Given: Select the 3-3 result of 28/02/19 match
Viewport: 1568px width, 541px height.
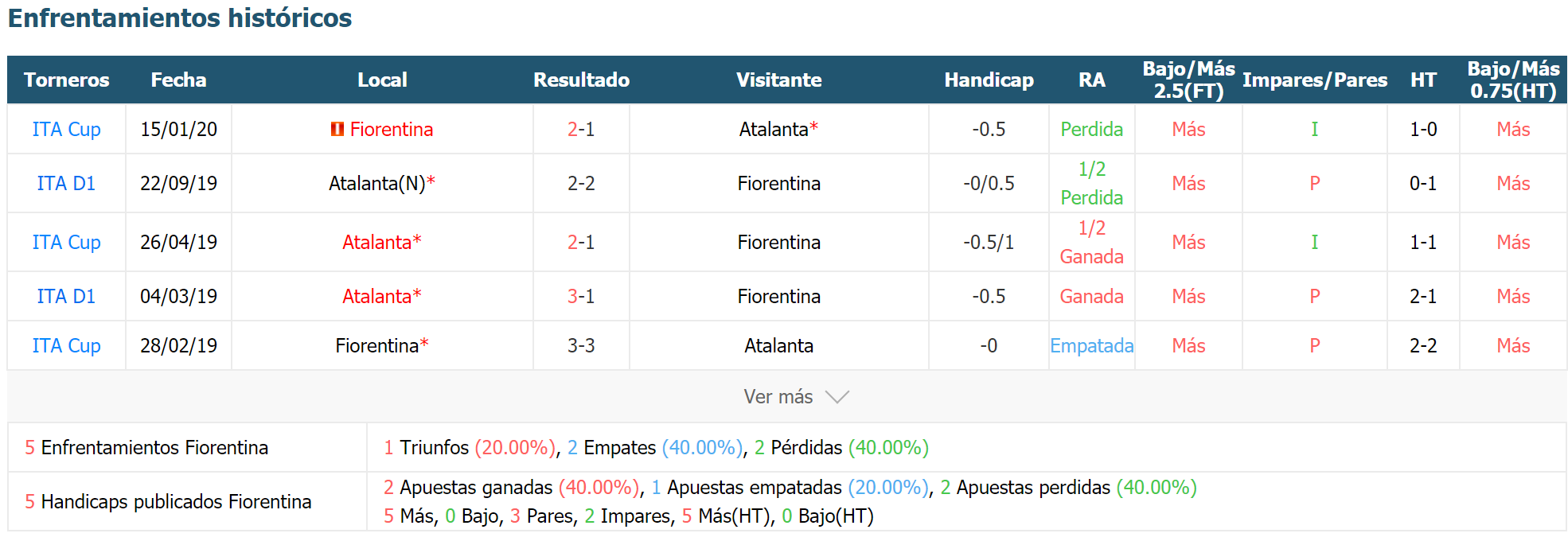Looking at the screenshot, I should 581,345.
